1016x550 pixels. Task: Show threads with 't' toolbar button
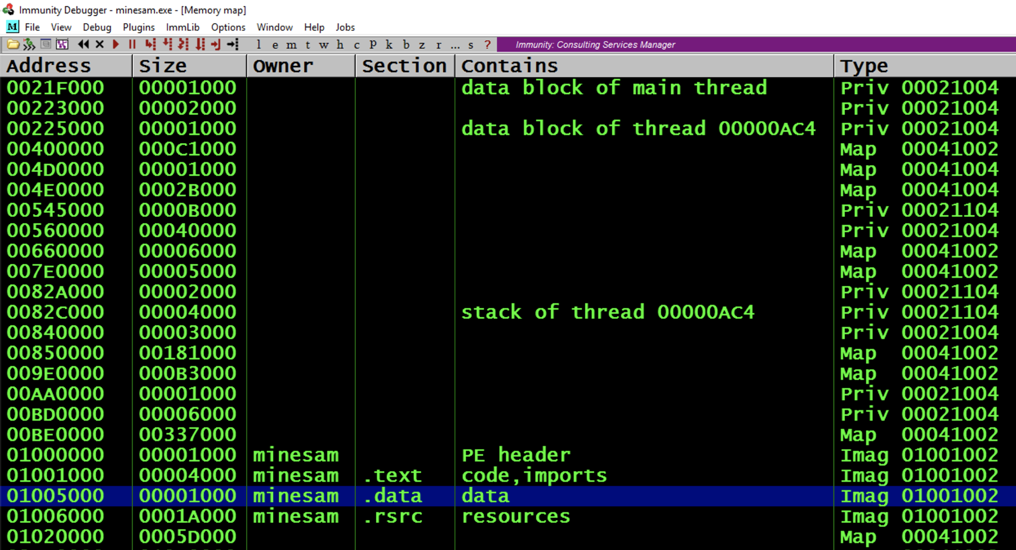pos(307,45)
